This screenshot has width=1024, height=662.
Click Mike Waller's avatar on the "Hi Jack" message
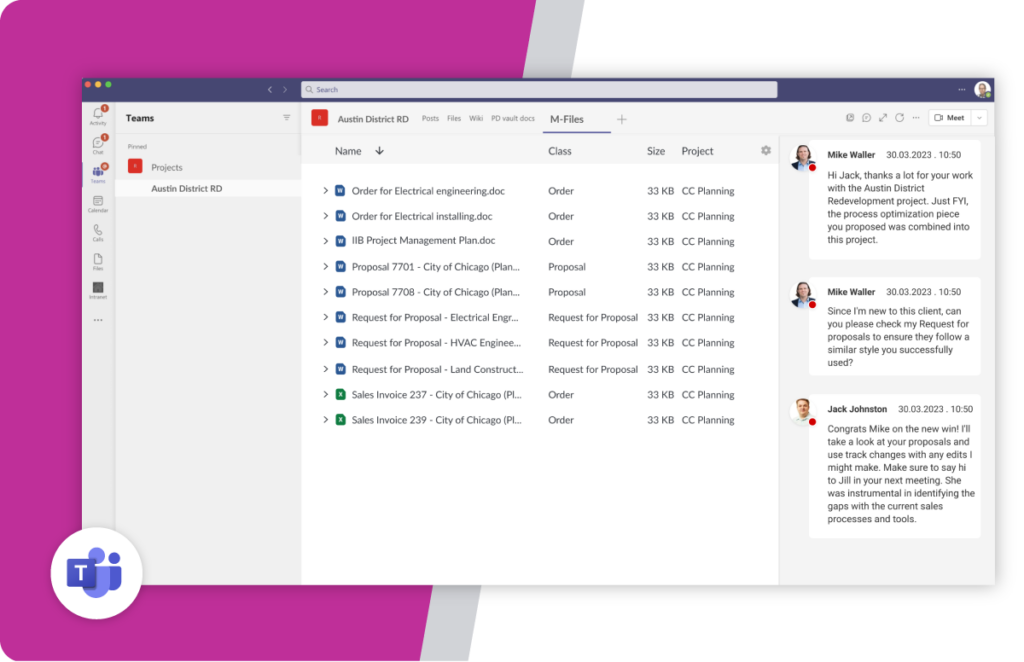pos(803,157)
